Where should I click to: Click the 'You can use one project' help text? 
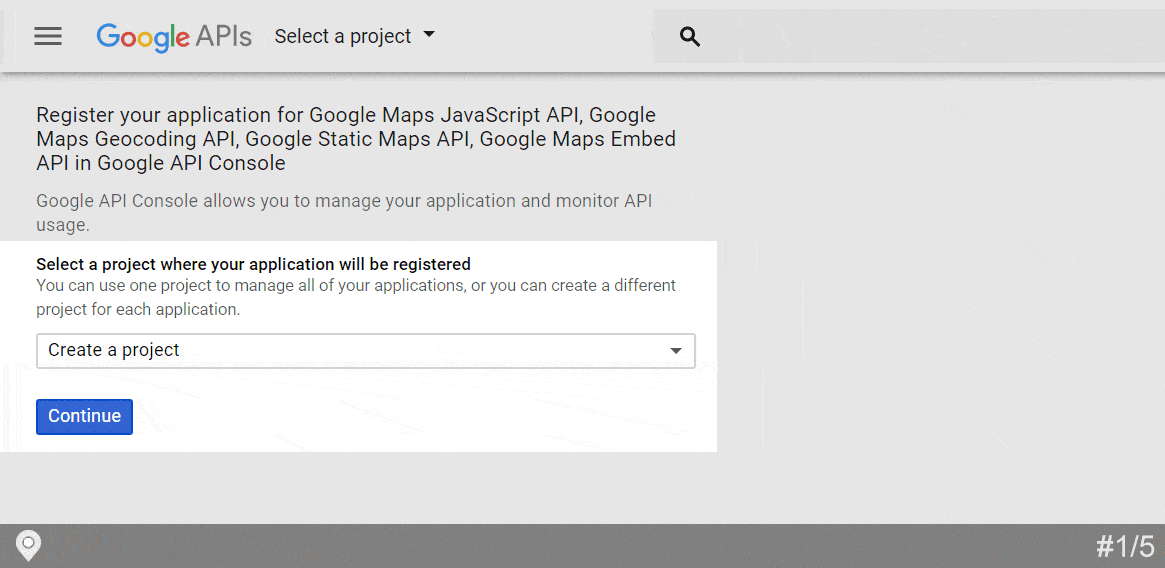click(x=356, y=297)
